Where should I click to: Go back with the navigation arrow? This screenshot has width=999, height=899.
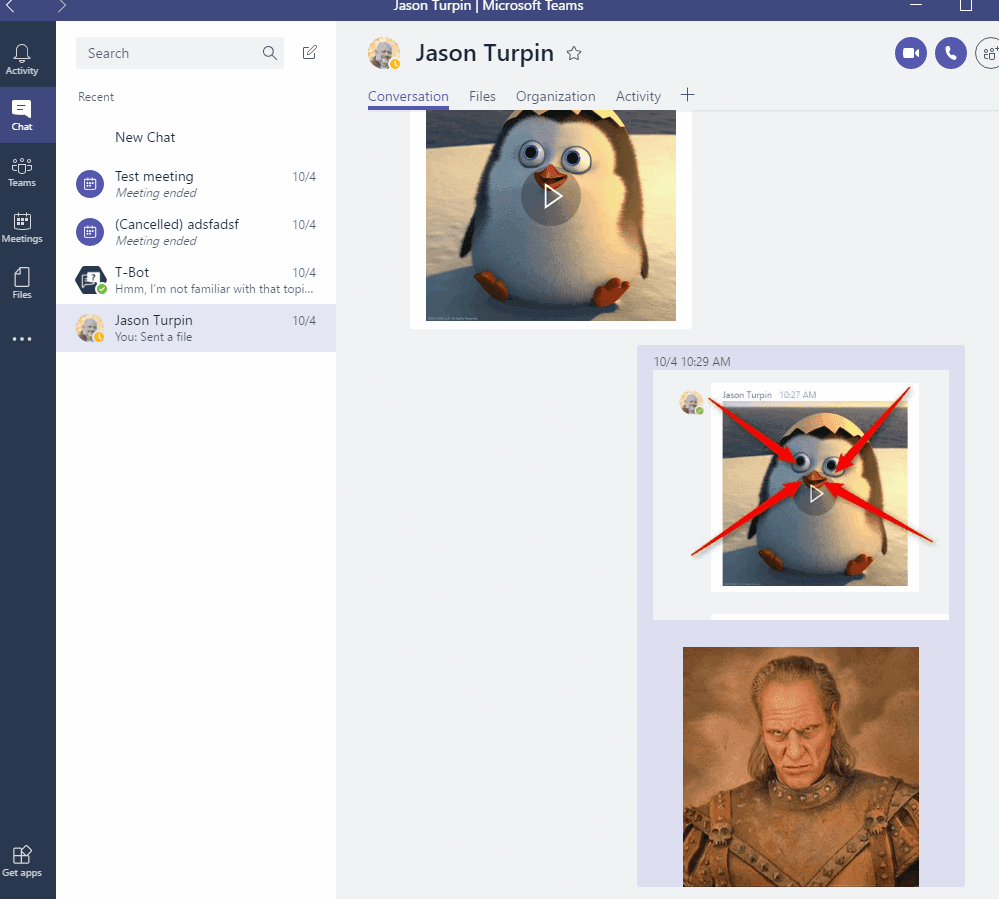(10, 6)
